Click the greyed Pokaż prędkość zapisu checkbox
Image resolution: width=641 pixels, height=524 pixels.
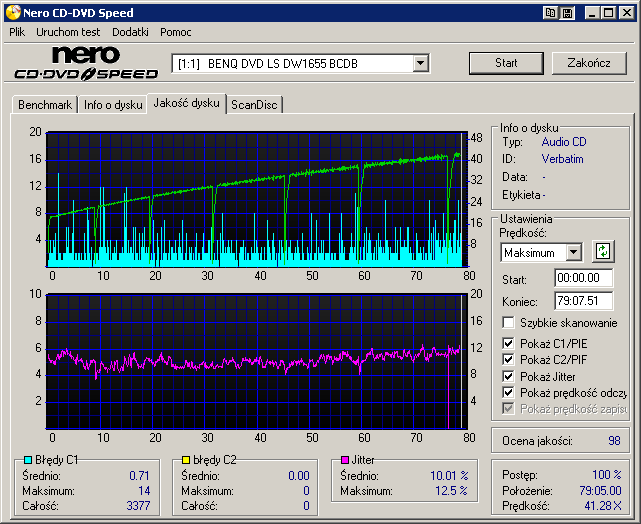click(x=508, y=408)
